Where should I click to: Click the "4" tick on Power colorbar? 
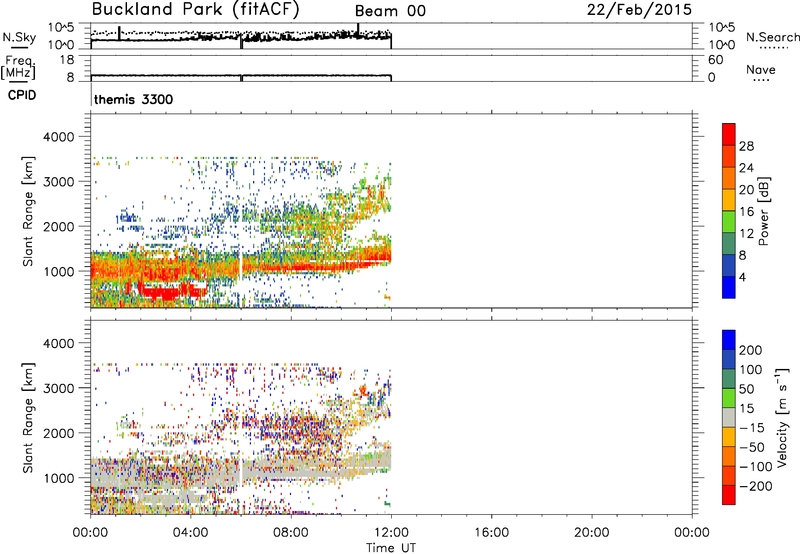click(742, 277)
